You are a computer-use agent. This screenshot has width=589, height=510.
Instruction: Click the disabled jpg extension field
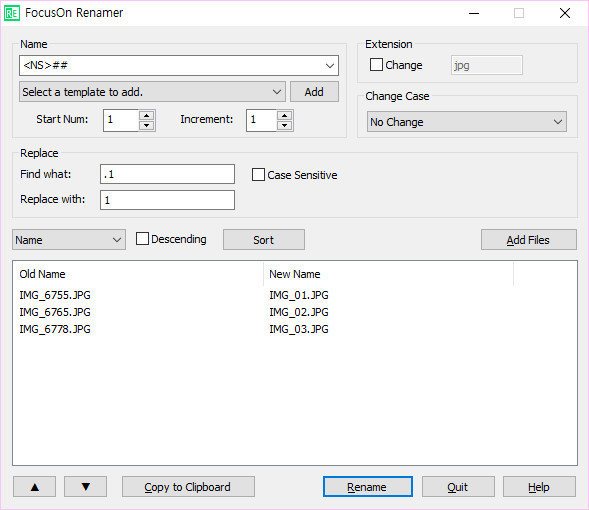(486, 65)
